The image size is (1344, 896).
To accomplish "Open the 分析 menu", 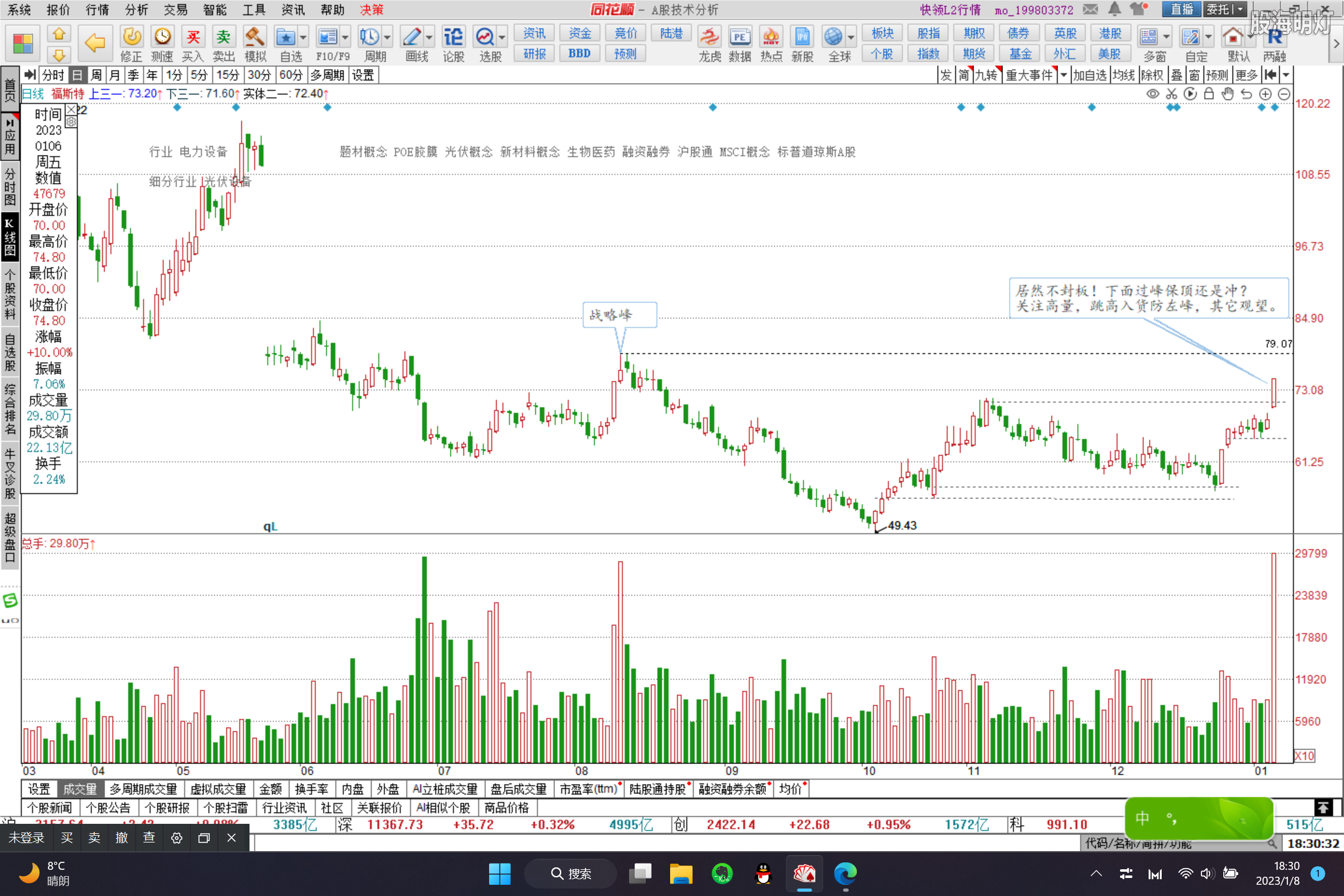I will pos(136,9).
